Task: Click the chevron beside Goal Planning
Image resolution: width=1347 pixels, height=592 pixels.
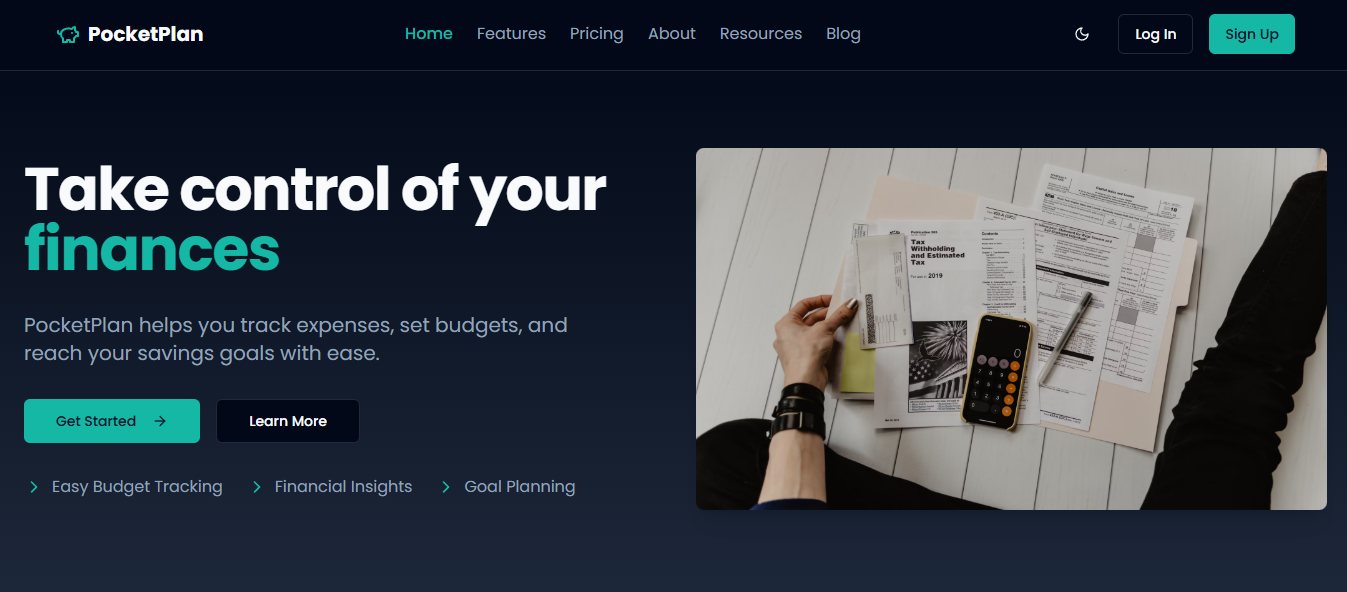Action: [447, 487]
